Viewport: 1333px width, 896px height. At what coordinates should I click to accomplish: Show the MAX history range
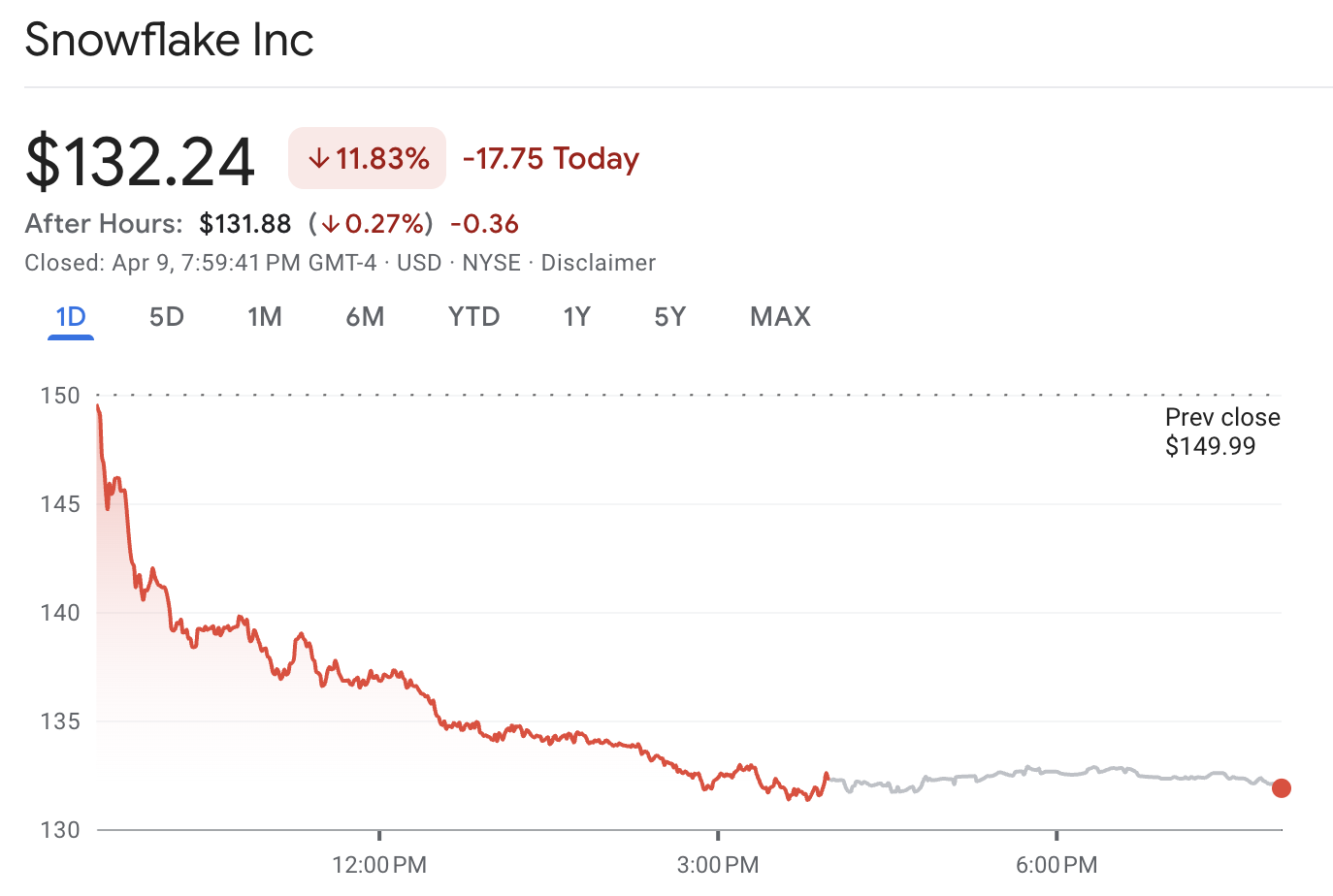780,317
